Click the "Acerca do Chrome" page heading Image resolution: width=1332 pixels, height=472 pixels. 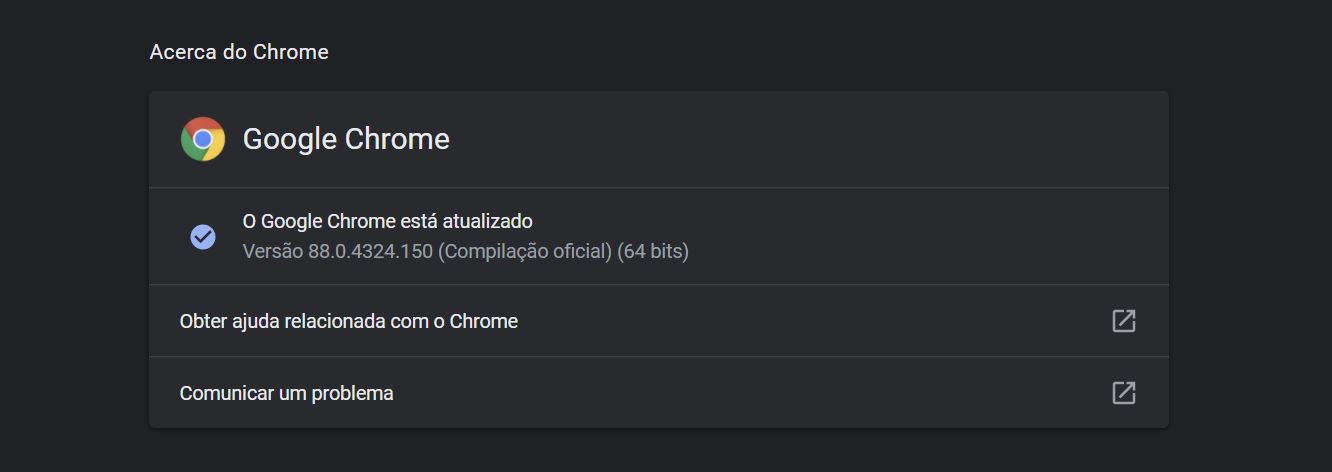click(239, 52)
